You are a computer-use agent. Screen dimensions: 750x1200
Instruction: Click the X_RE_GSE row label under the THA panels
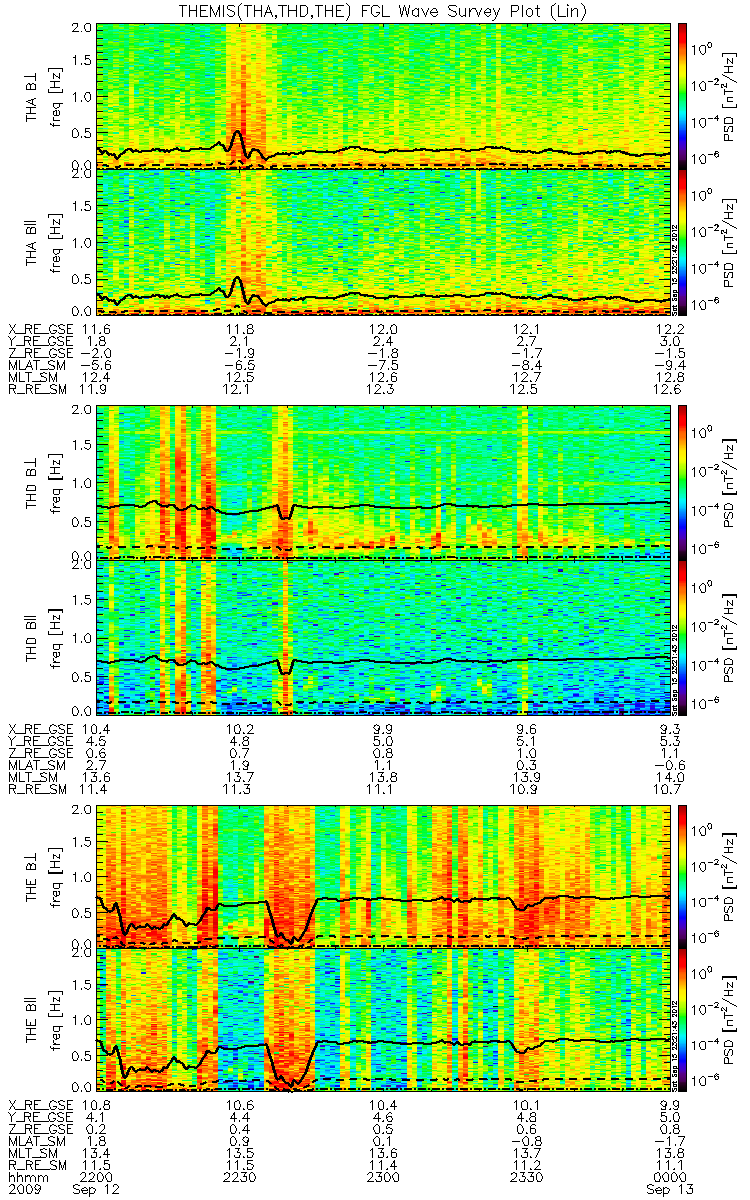41,329
